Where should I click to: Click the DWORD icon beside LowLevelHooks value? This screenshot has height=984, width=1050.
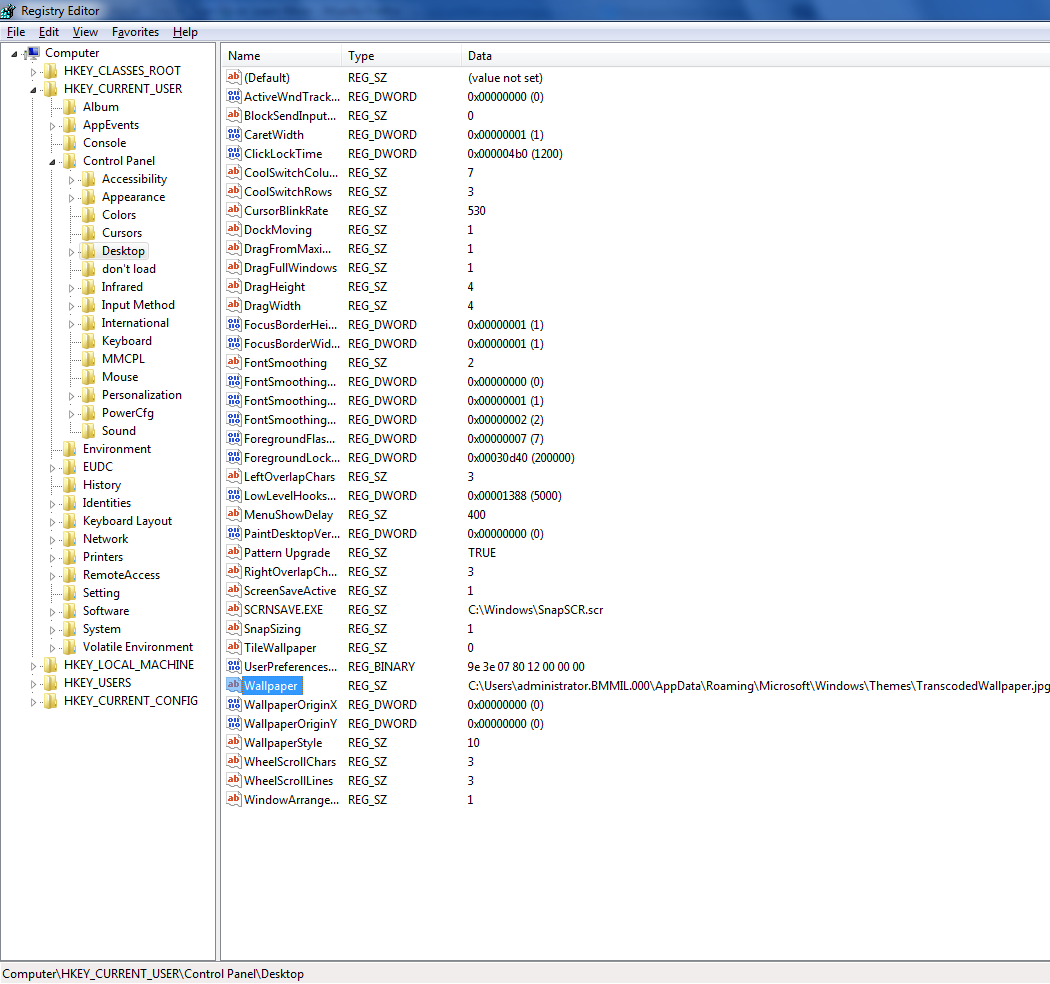[233, 496]
